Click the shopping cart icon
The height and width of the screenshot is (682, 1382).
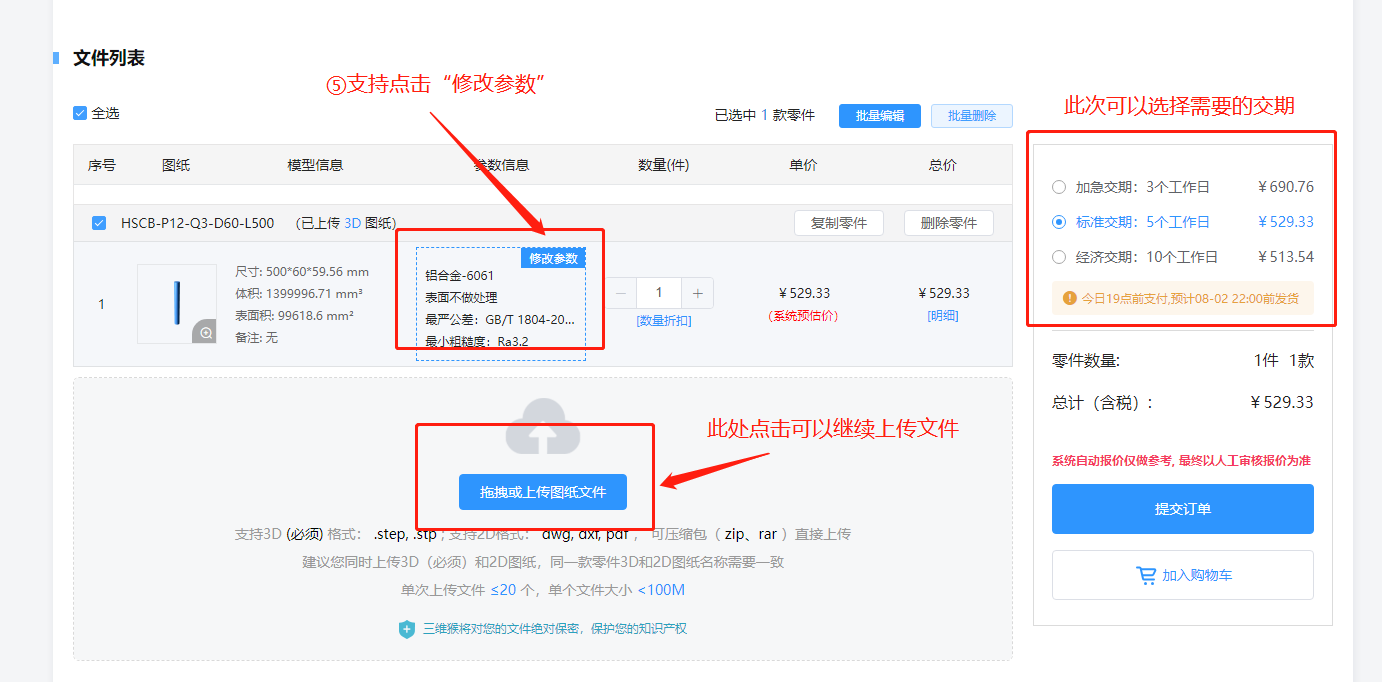(1146, 576)
